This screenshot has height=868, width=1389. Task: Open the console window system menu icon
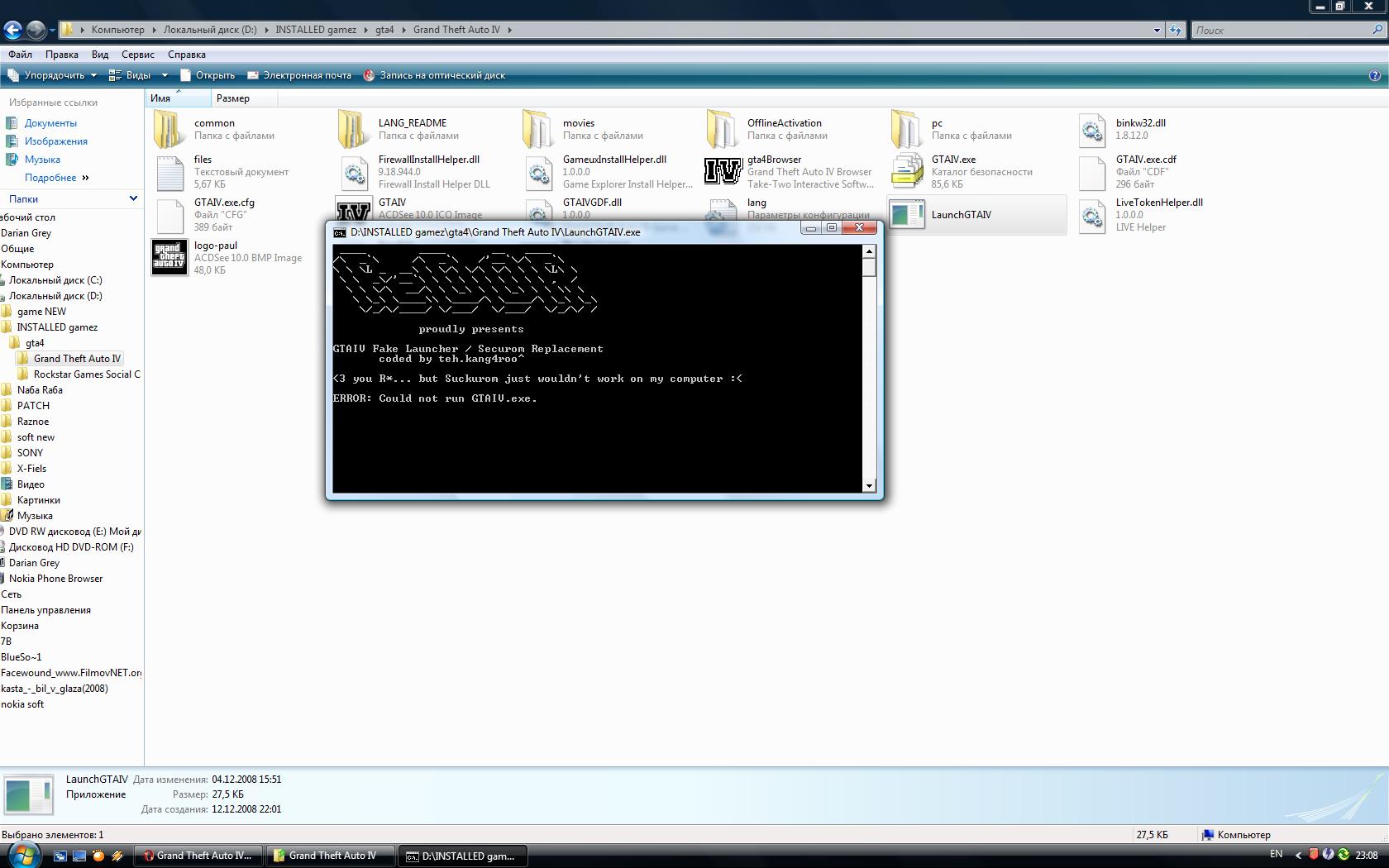[x=339, y=232]
